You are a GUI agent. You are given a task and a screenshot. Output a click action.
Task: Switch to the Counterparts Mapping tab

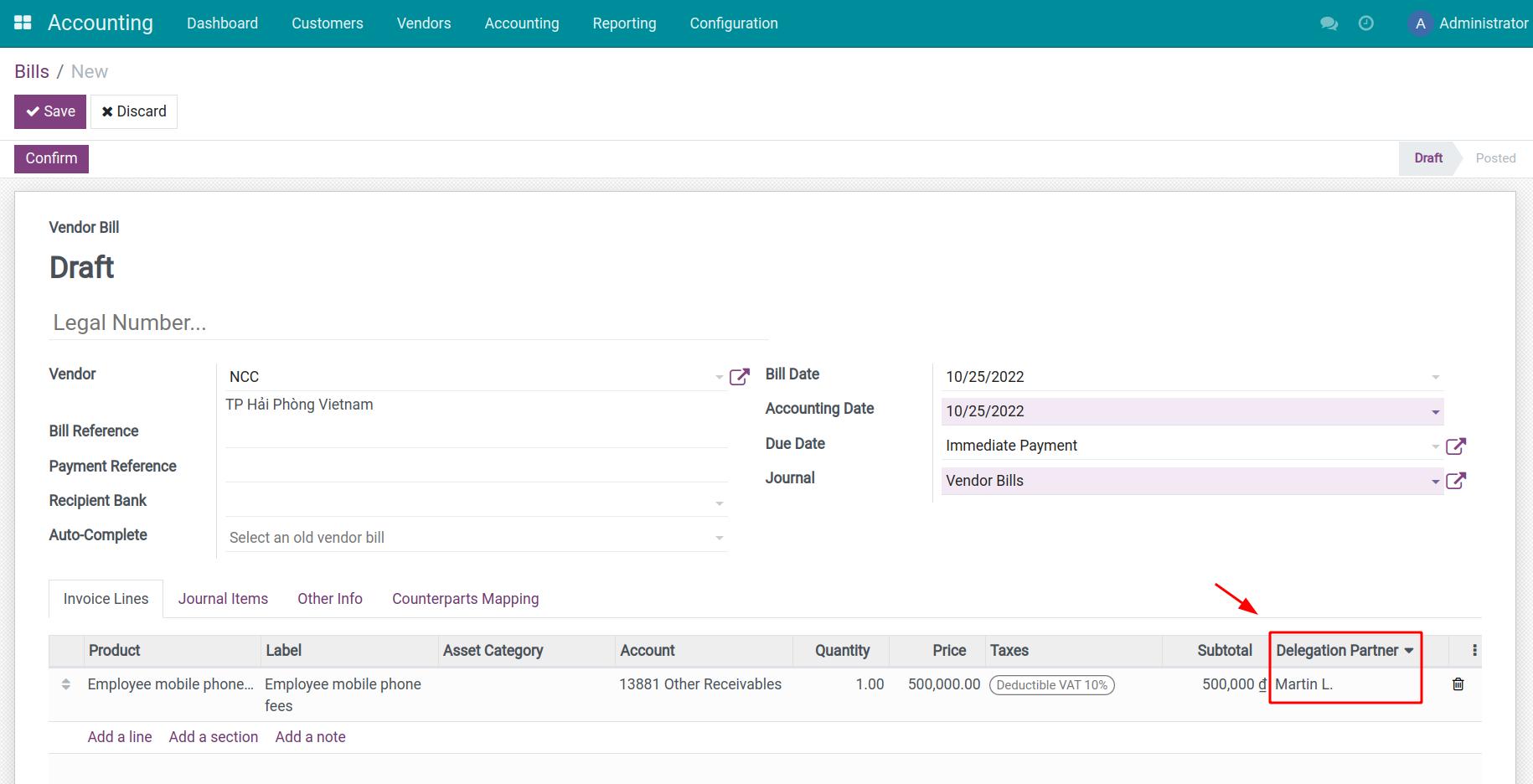[465, 598]
